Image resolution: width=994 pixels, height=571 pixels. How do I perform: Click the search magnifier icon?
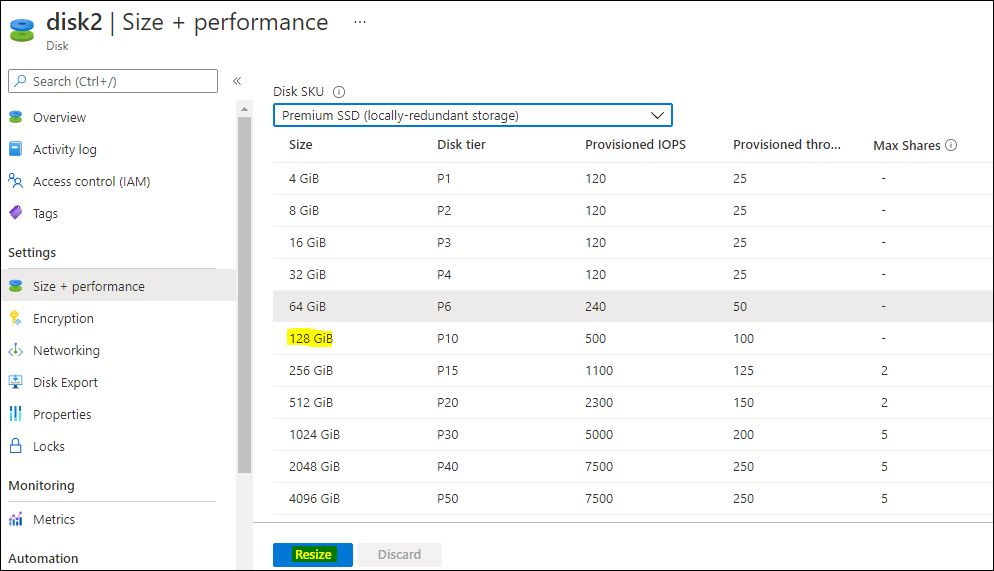coord(20,81)
